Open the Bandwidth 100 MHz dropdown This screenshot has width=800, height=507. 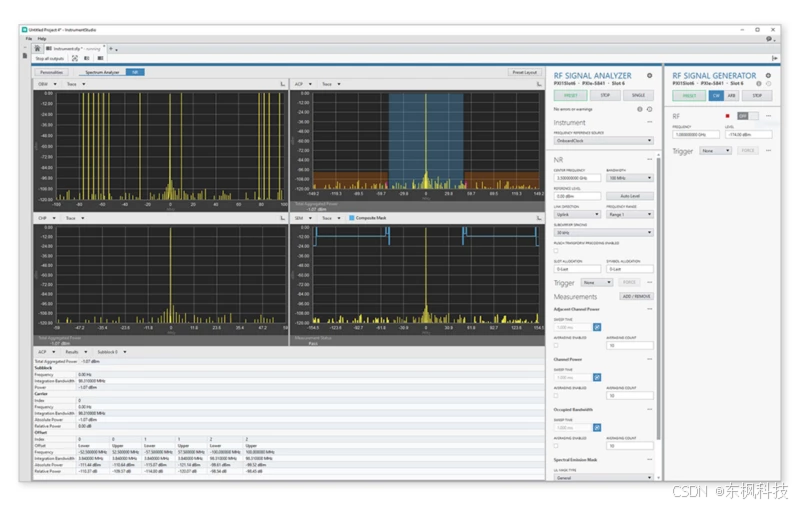click(x=630, y=178)
